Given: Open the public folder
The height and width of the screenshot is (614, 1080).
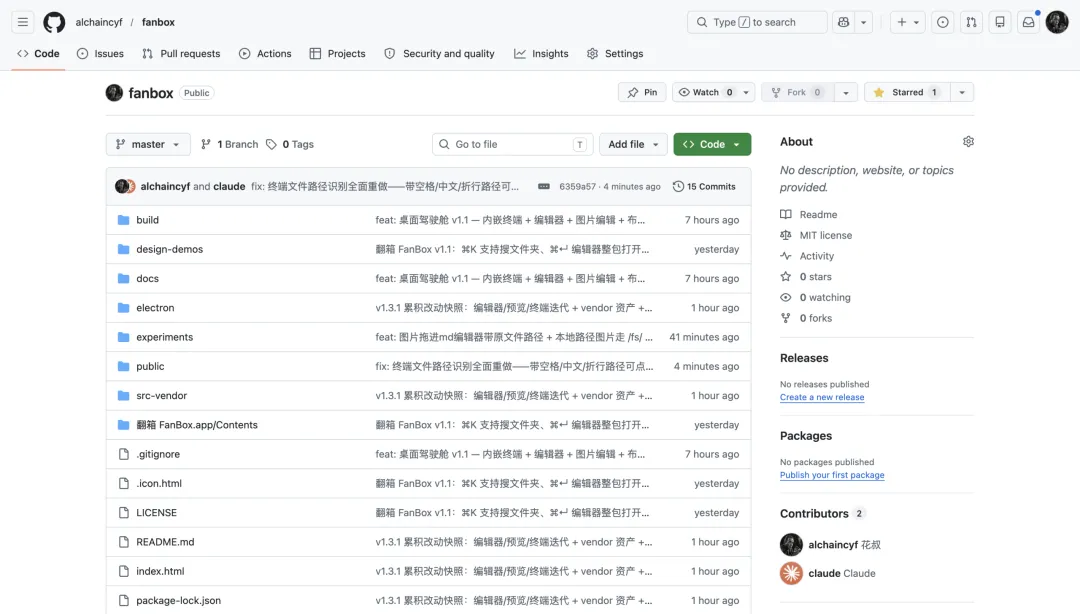Looking at the screenshot, I should point(150,366).
